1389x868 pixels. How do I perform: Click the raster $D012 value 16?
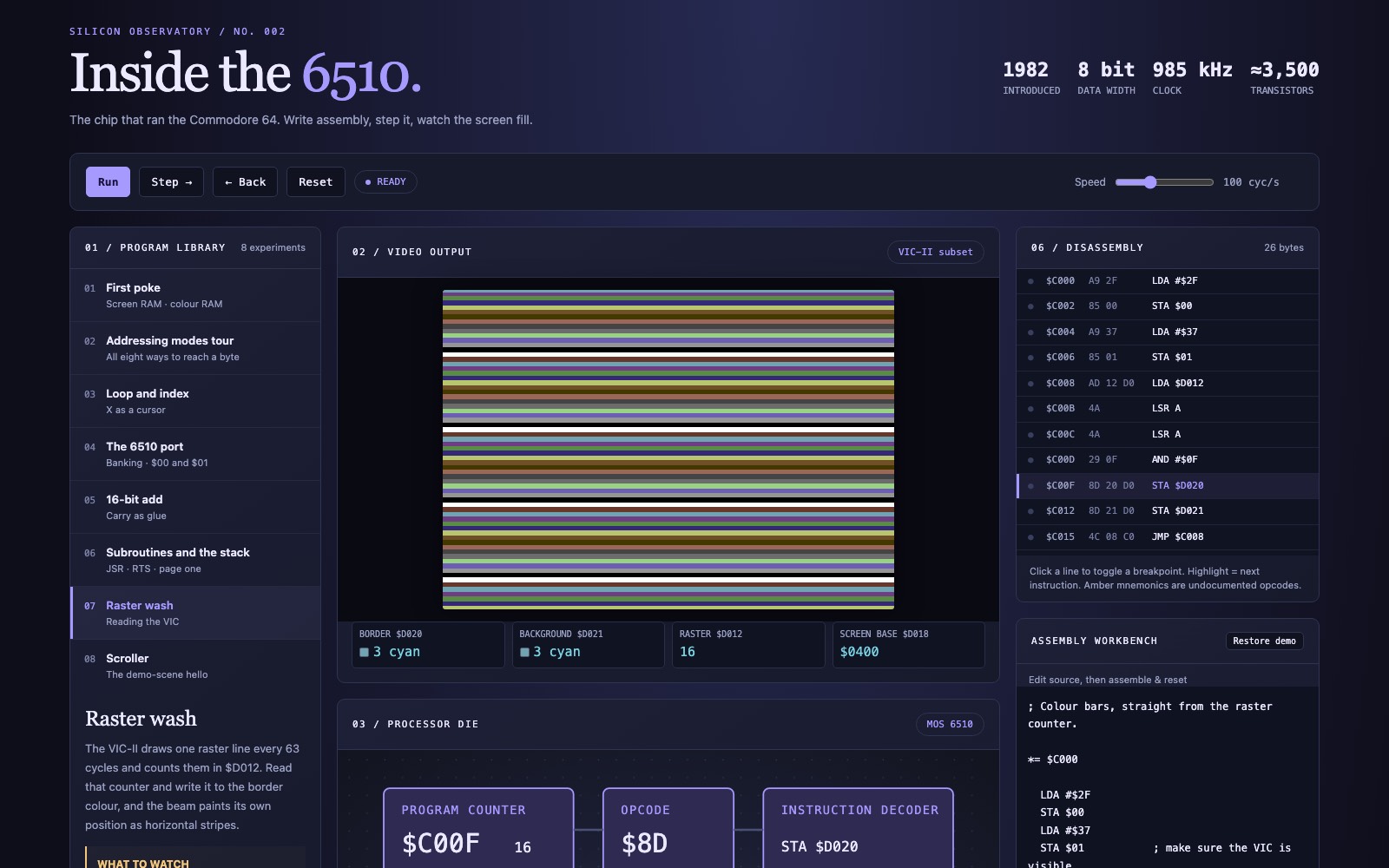coord(688,652)
